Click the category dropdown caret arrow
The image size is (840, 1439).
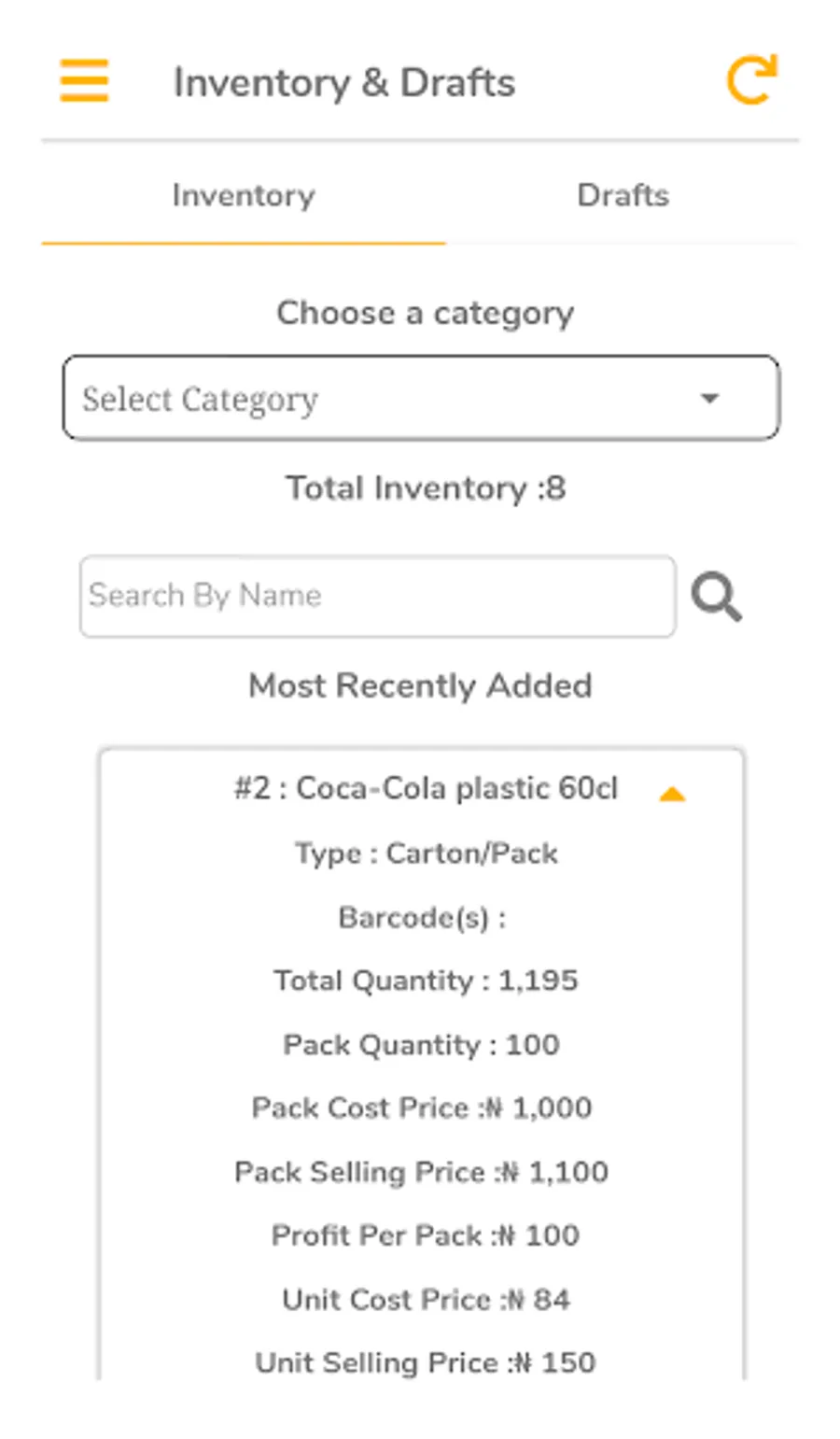pos(709,399)
